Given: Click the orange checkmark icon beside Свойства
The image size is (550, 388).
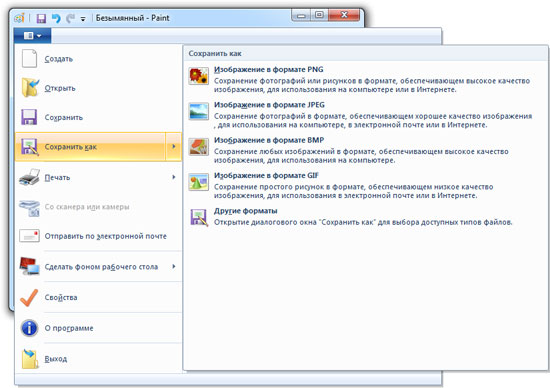Looking at the screenshot, I should (x=29, y=297).
